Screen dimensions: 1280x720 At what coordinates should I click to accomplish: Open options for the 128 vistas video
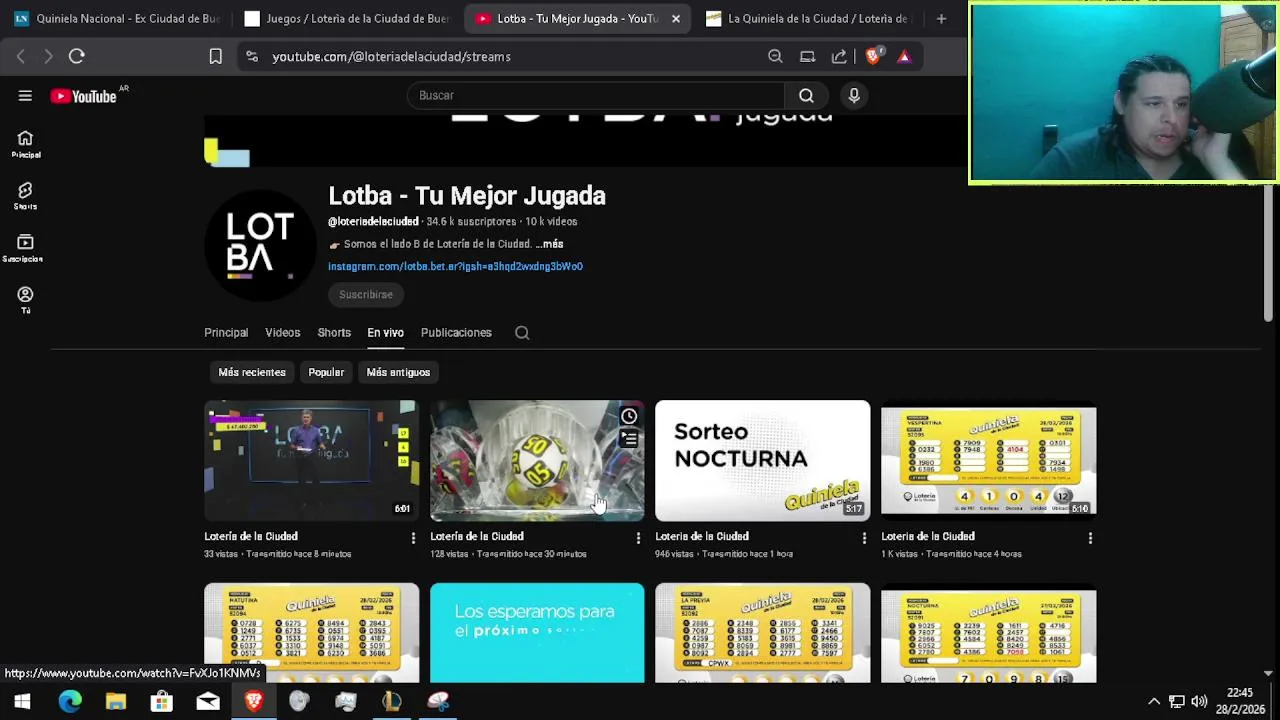click(x=638, y=538)
